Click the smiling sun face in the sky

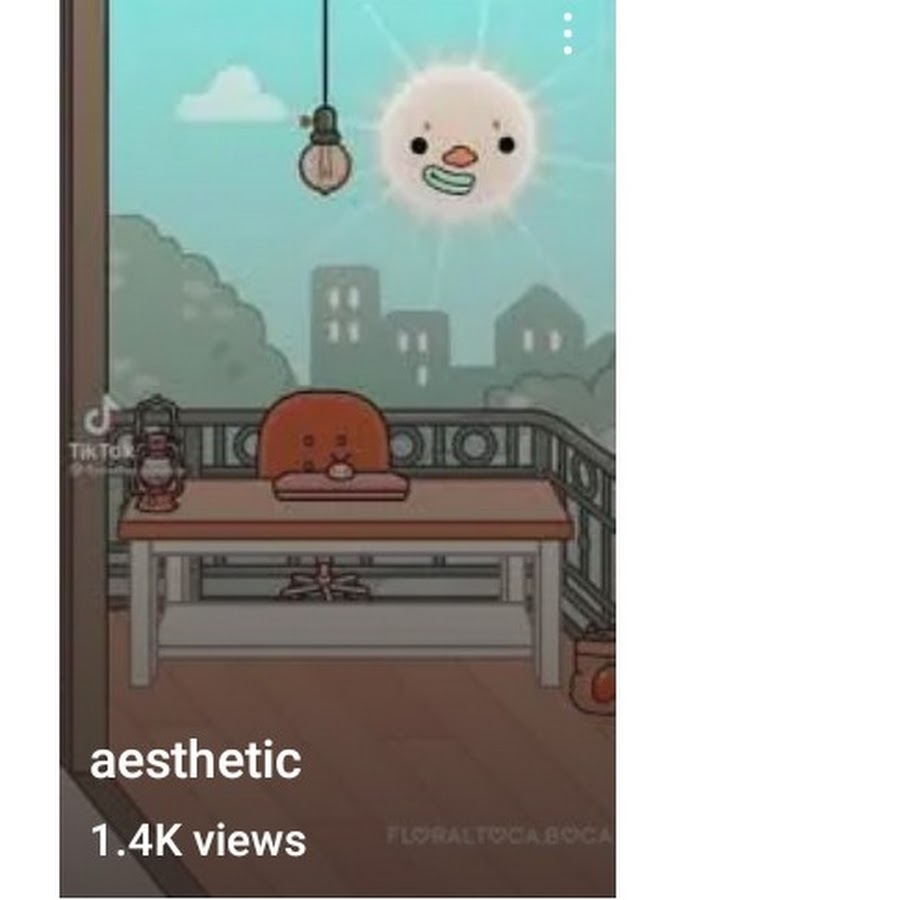457,143
